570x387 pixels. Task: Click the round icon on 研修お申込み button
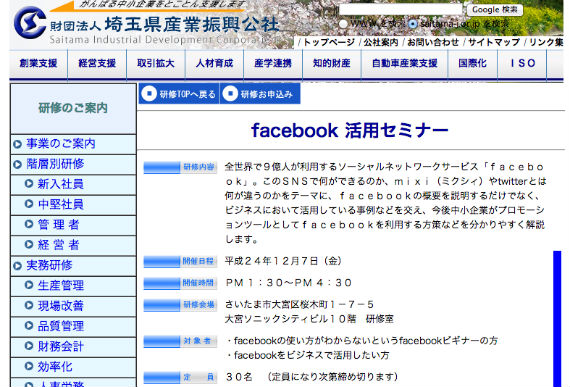[230, 93]
